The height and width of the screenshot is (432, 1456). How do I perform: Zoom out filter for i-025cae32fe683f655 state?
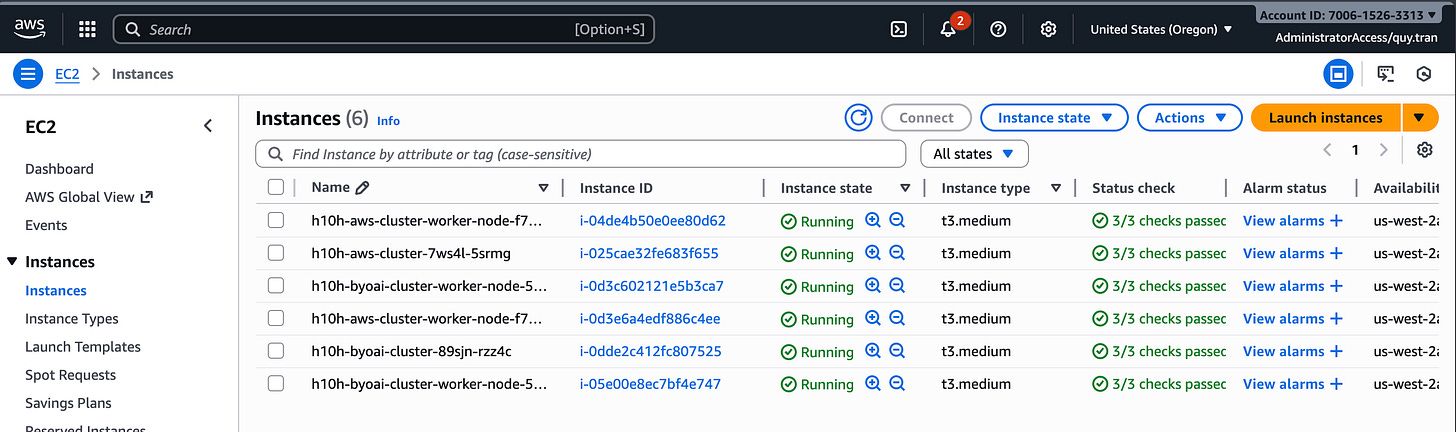pos(897,253)
